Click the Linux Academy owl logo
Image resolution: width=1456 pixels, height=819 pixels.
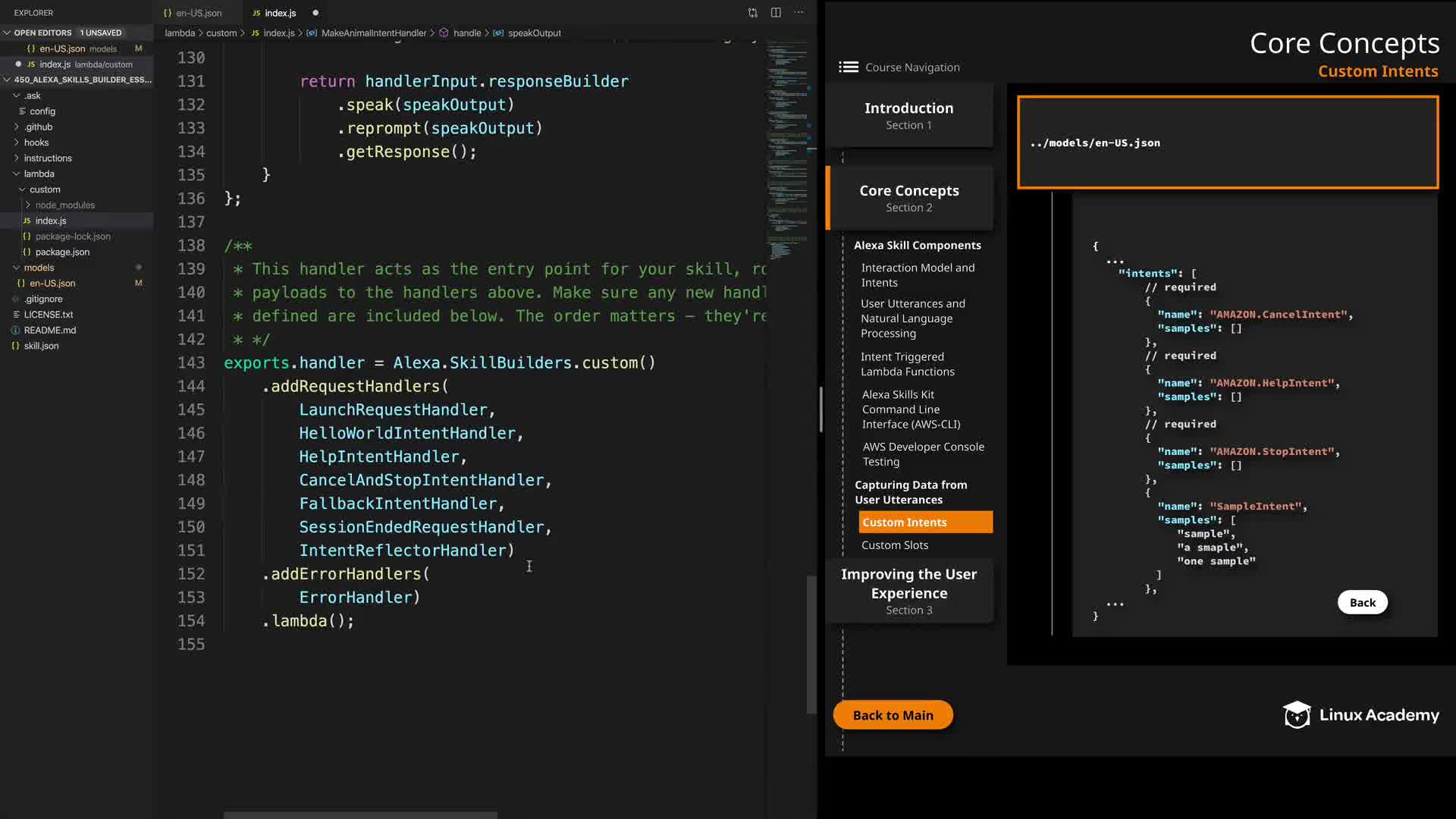[x=1296, y=715]
